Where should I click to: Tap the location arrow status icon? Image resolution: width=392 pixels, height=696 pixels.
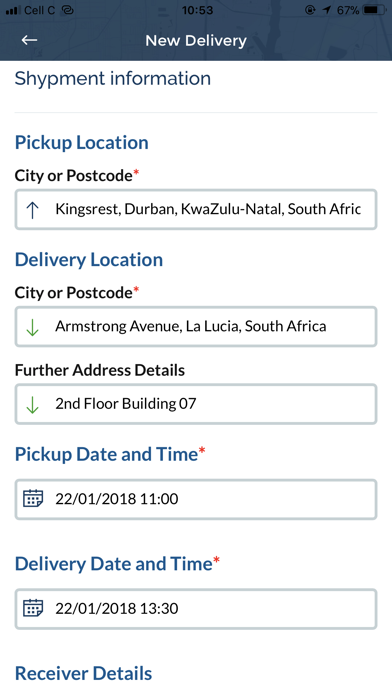[327, 10]
